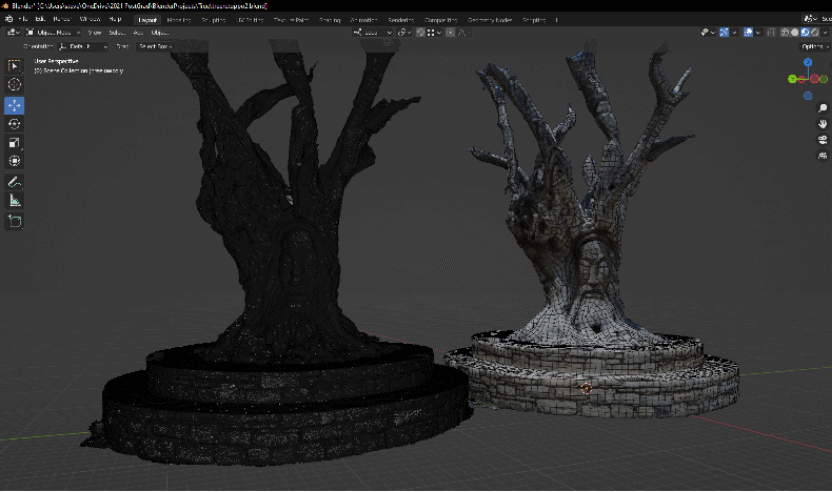Switch to material preview shading
Viewport: 832px width, 492px height.
click(x=805, y=32)
